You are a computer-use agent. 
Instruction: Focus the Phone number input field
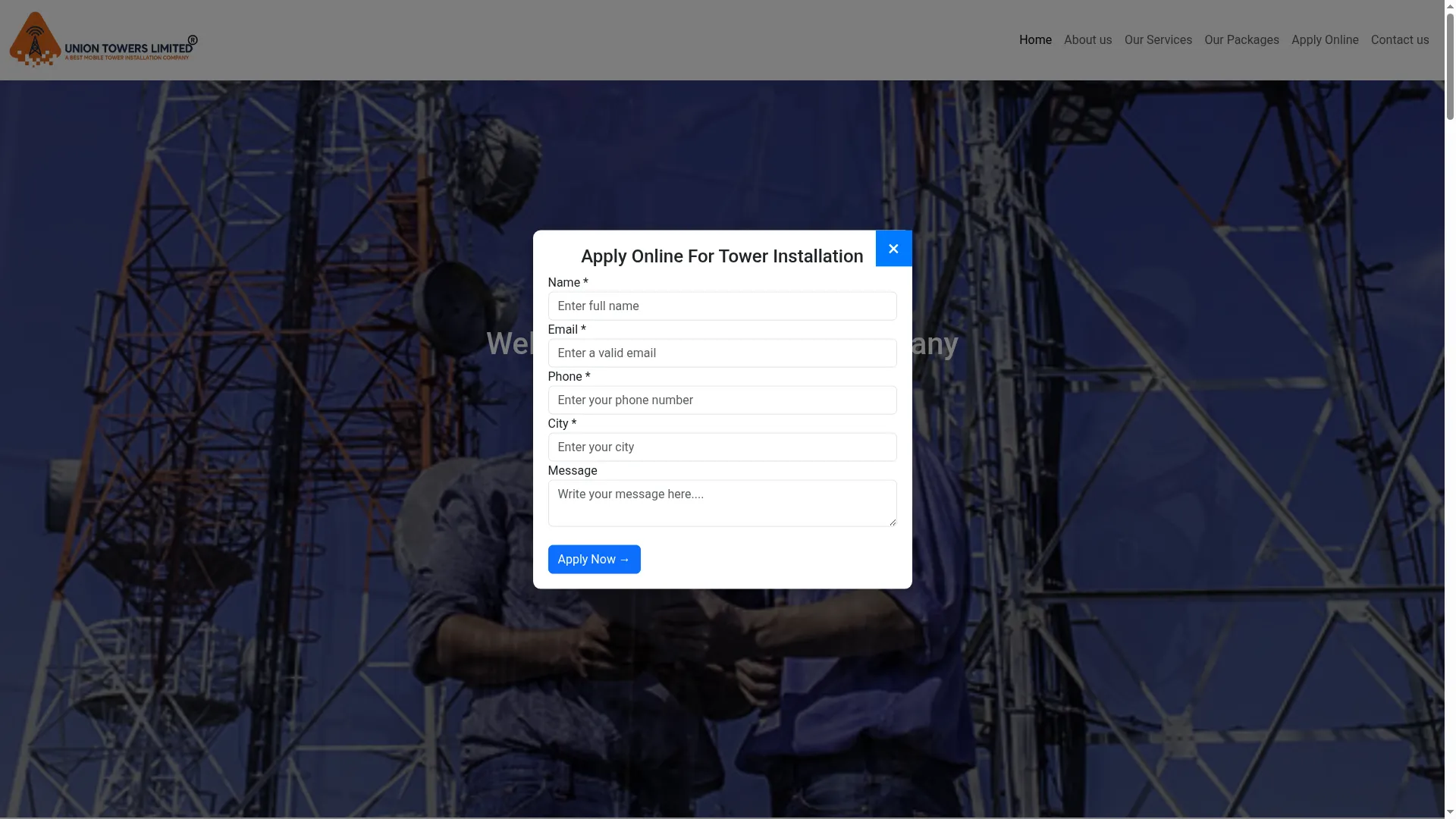(x=722, y=400)
